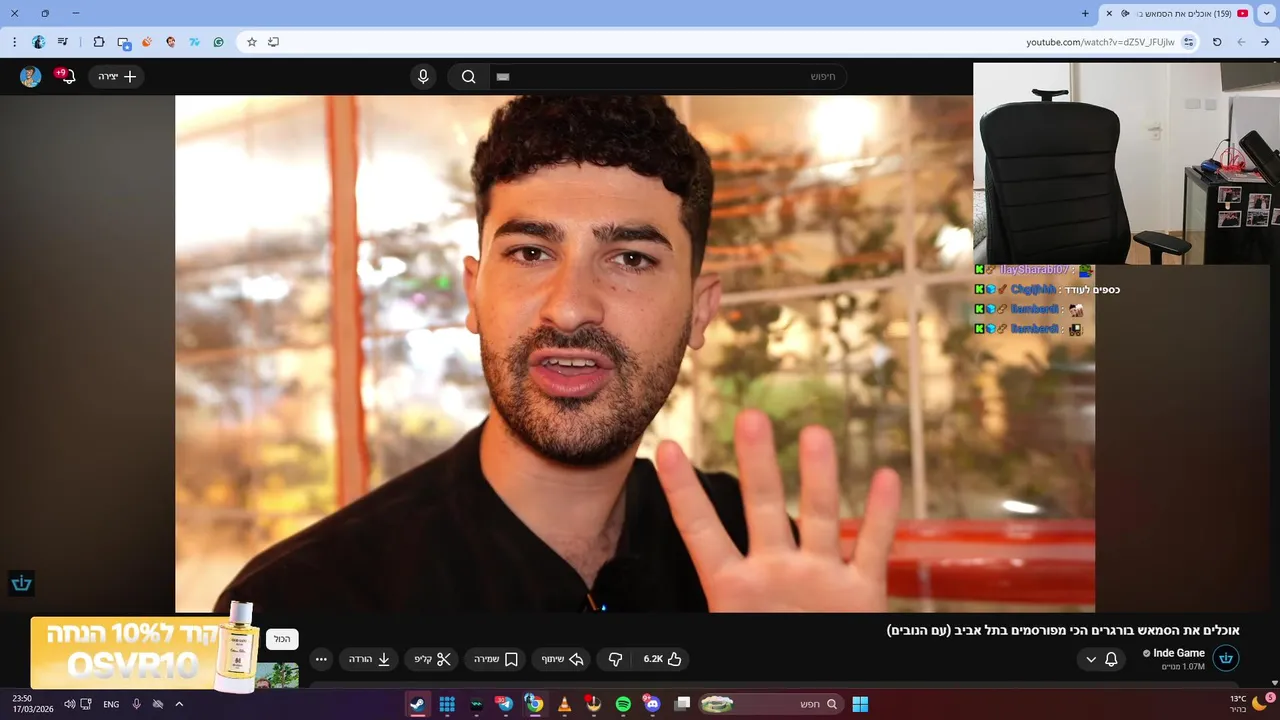The height and width of the screenshot is (720, 1280).
Task: Open Discord from the taskbar
Action: coord(652,704)
